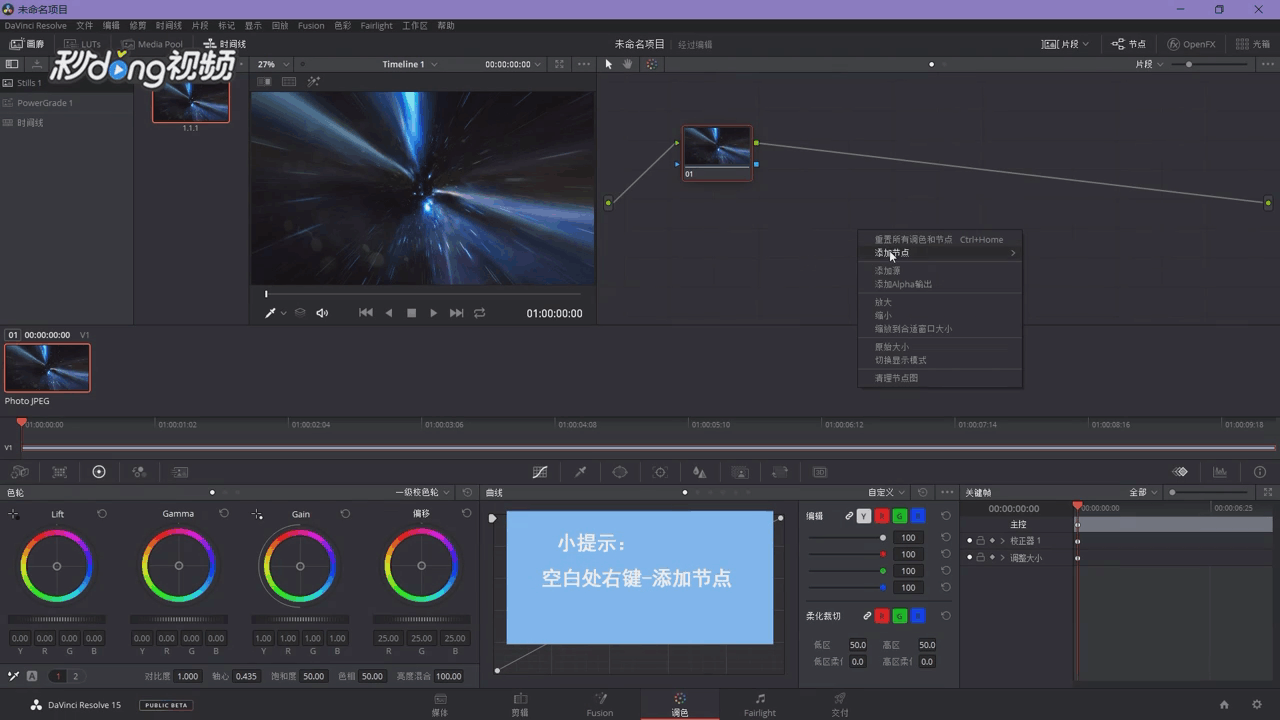Open the viewer timecode dropdown

click(x=513, y=64)
